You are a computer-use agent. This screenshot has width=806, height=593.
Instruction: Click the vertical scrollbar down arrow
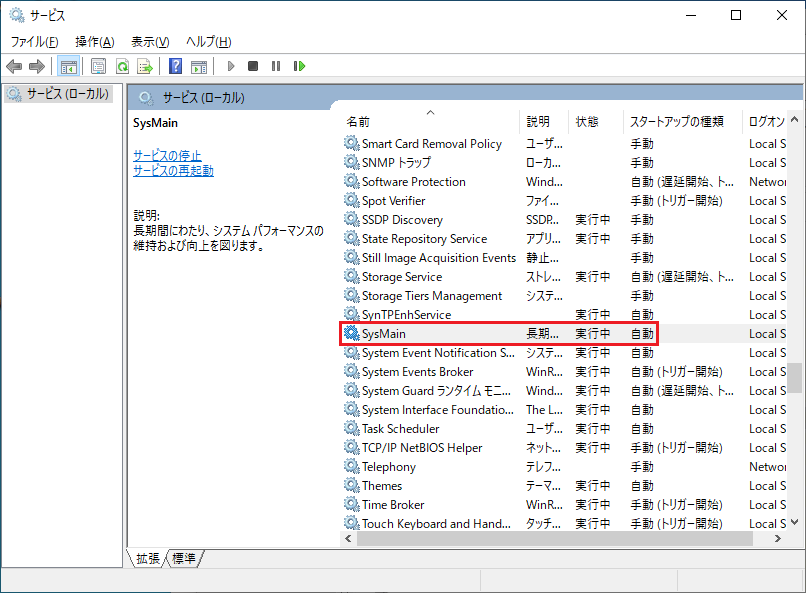point(795,522)
